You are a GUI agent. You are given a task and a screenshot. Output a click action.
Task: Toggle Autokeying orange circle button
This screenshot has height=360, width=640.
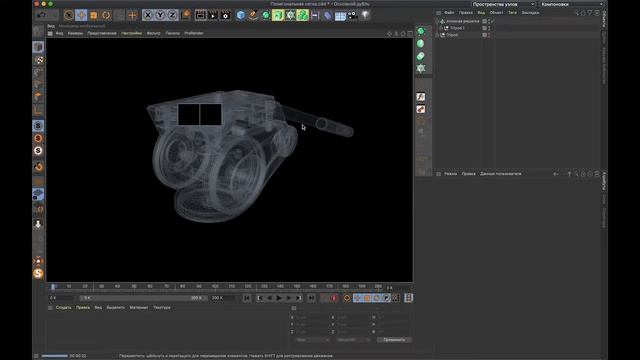[x=347, y=298]
